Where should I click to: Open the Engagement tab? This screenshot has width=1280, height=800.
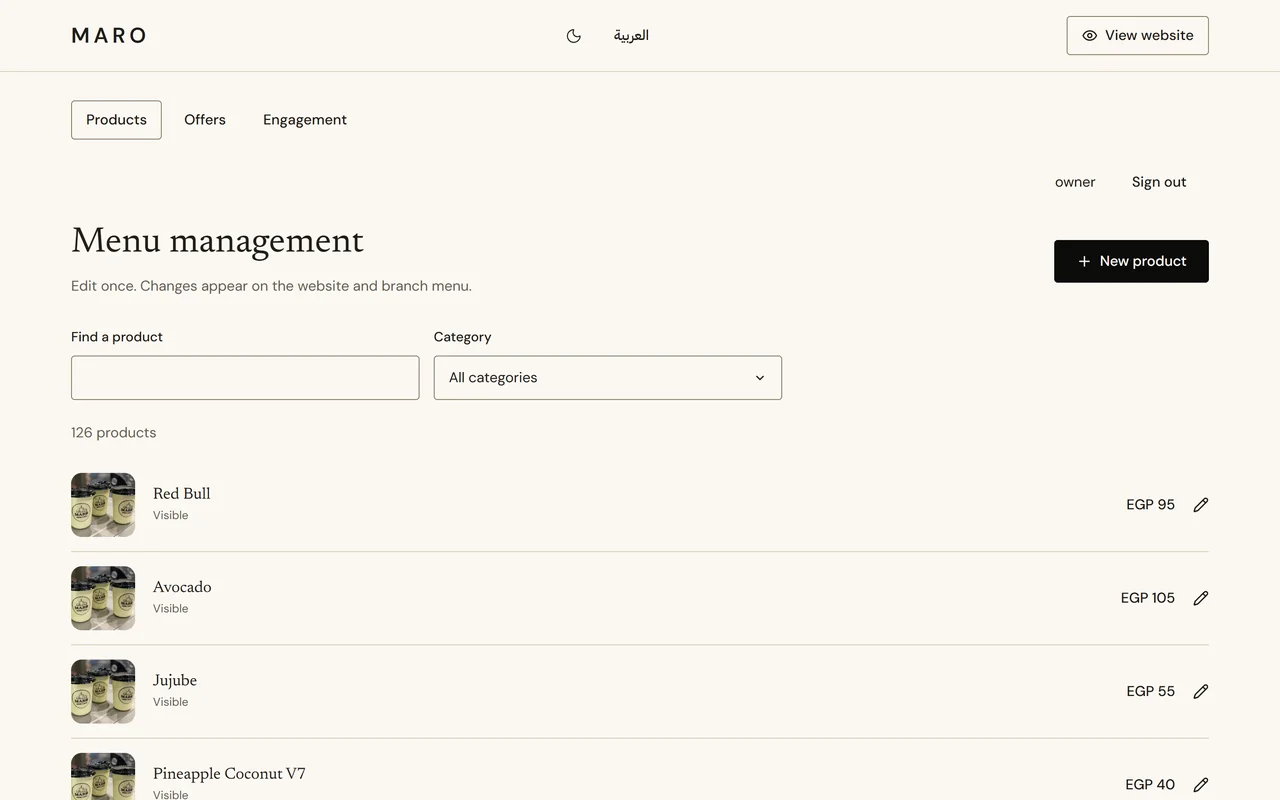coord(305,120)
